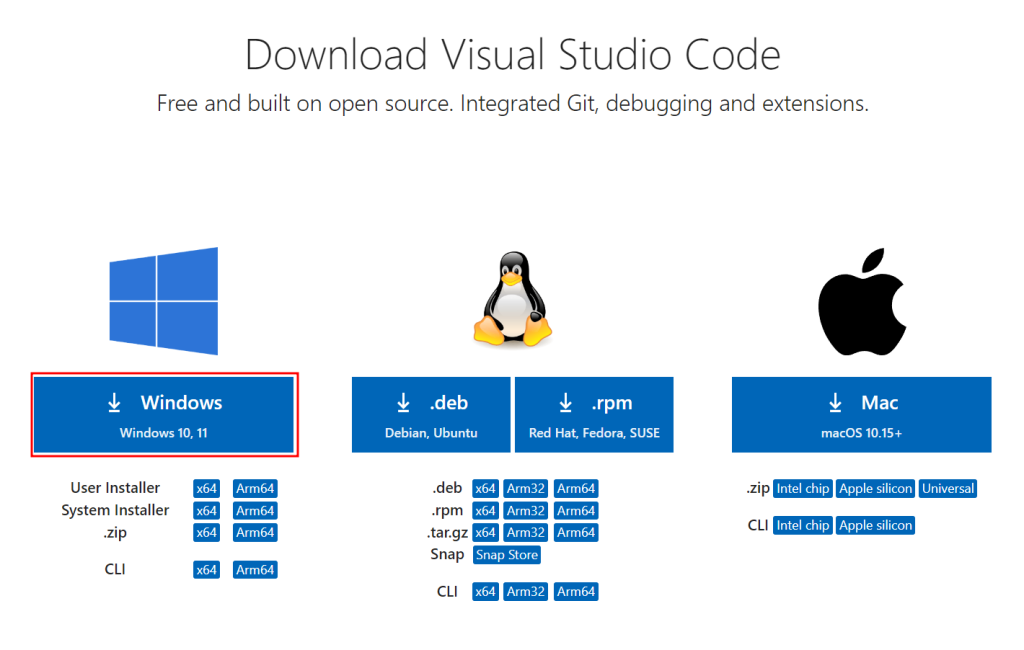Viewport: 1024px width, 650px height.
Task: Get Linux .deb x64 package
Action: coord(485,489)
